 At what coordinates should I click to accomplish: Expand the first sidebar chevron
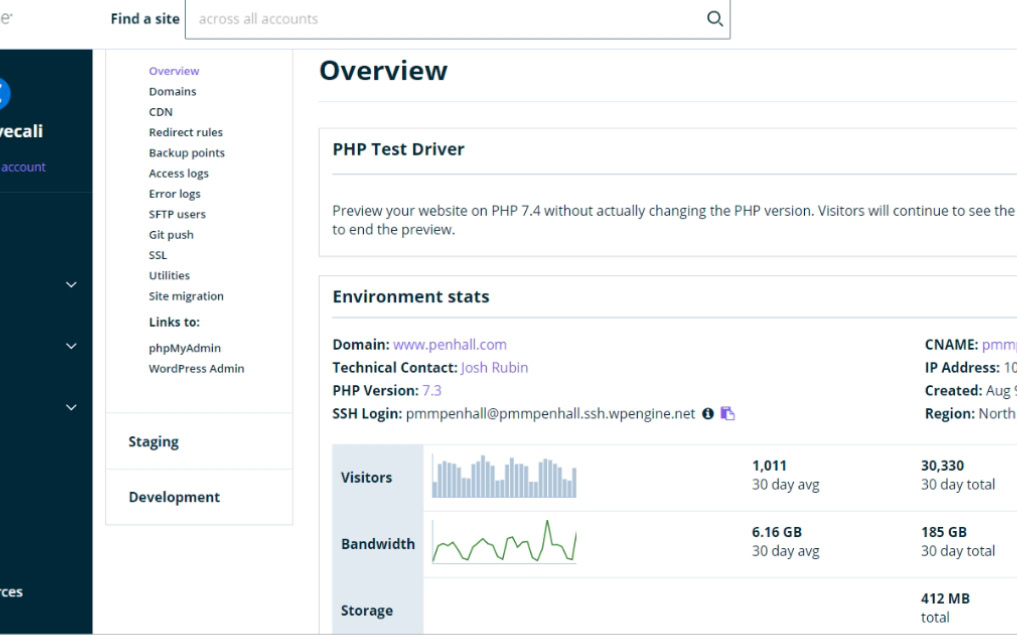[71, 285]
